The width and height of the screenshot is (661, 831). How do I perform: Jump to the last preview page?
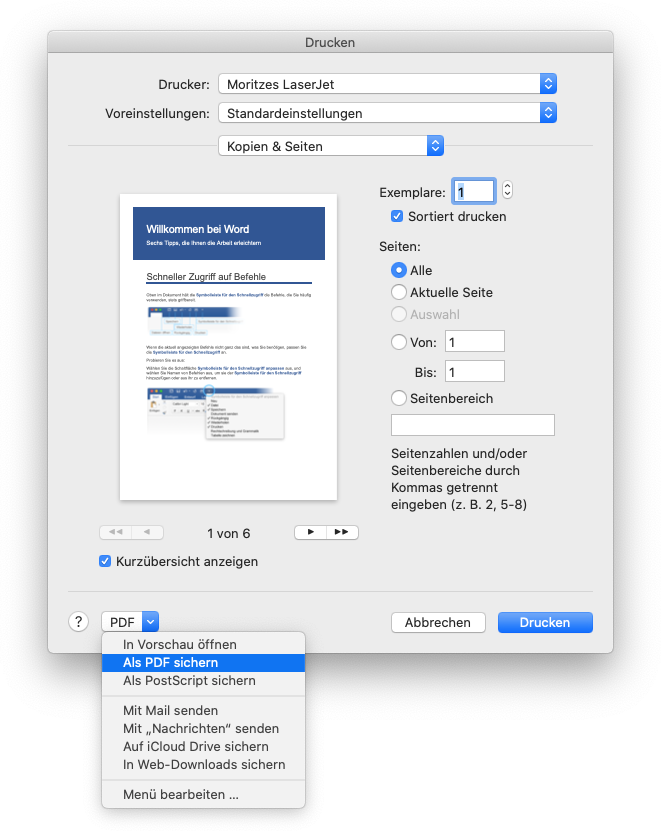coord(342,533)
